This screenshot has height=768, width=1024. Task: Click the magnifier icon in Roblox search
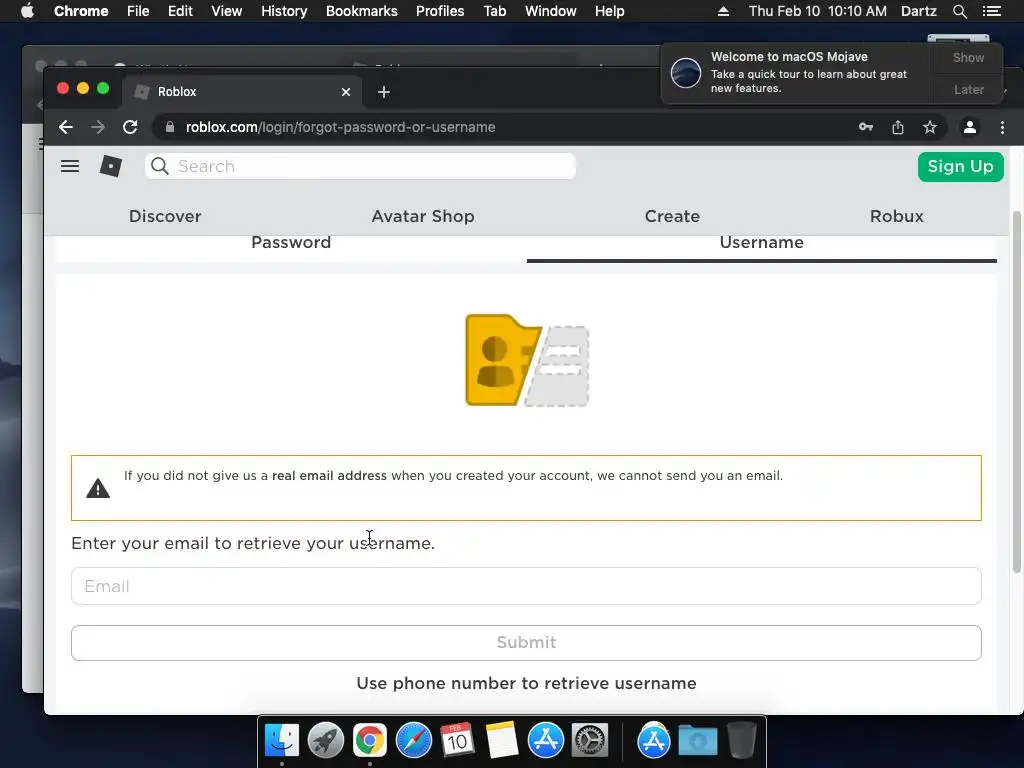pyautogui.click(x=159, y=166)
